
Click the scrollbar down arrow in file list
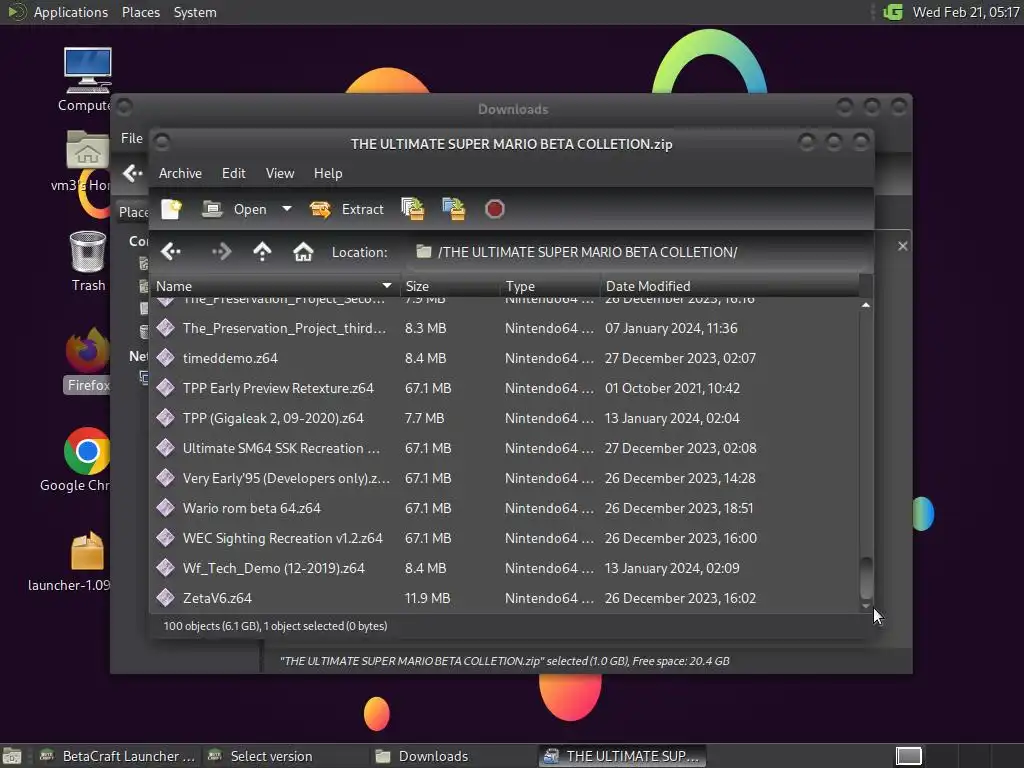click(865, 606)
